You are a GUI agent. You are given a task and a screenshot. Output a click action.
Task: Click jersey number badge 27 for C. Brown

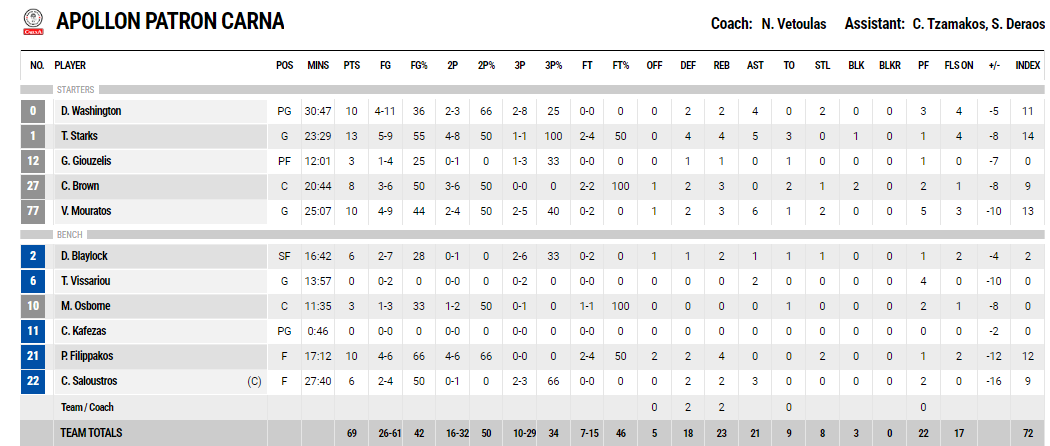(x=33, y=186)
